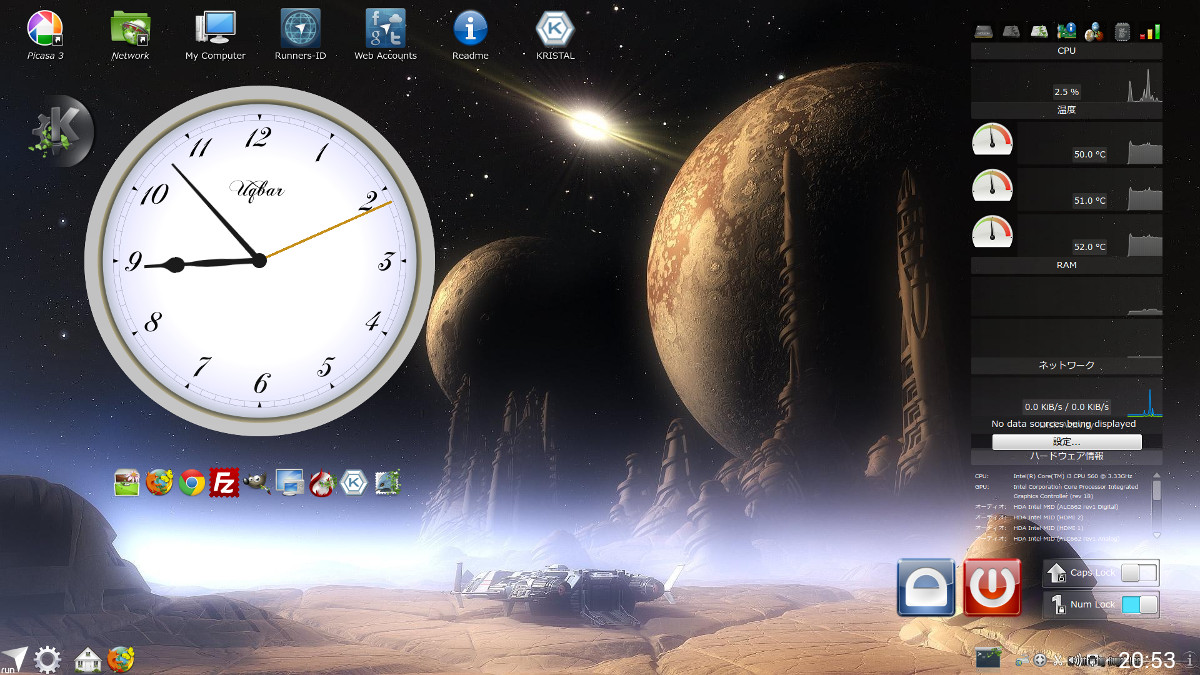Click the ネットワーク section header
This screenshot has height=675, width=1200.
(x=1066, y=366)
